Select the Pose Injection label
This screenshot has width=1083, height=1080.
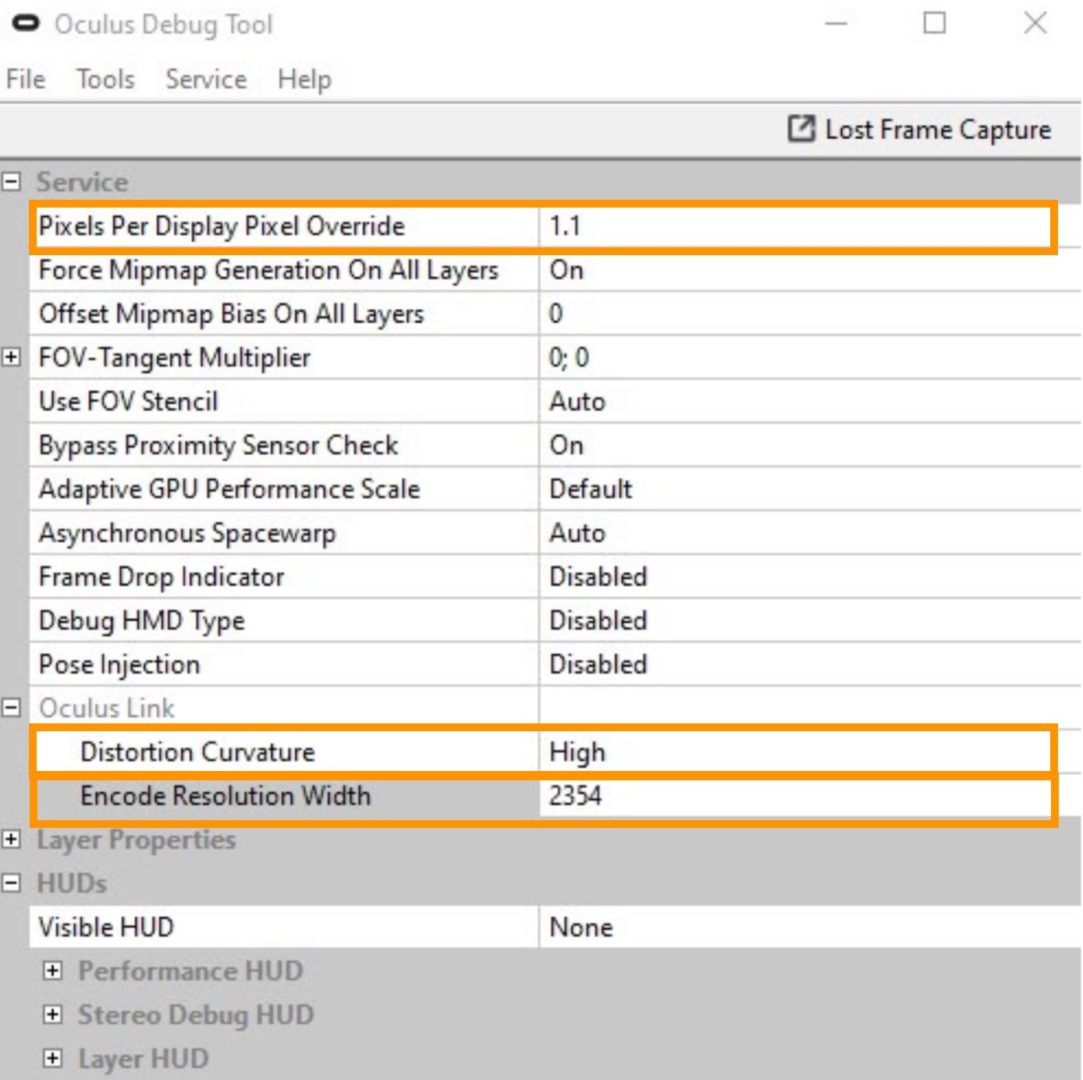click(x=119, y=664)
